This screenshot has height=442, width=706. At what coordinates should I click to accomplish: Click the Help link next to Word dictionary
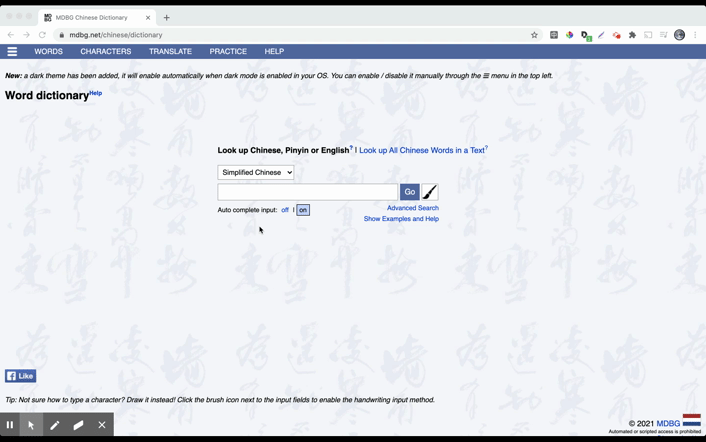pyautogui.click(x=95, y=93)
